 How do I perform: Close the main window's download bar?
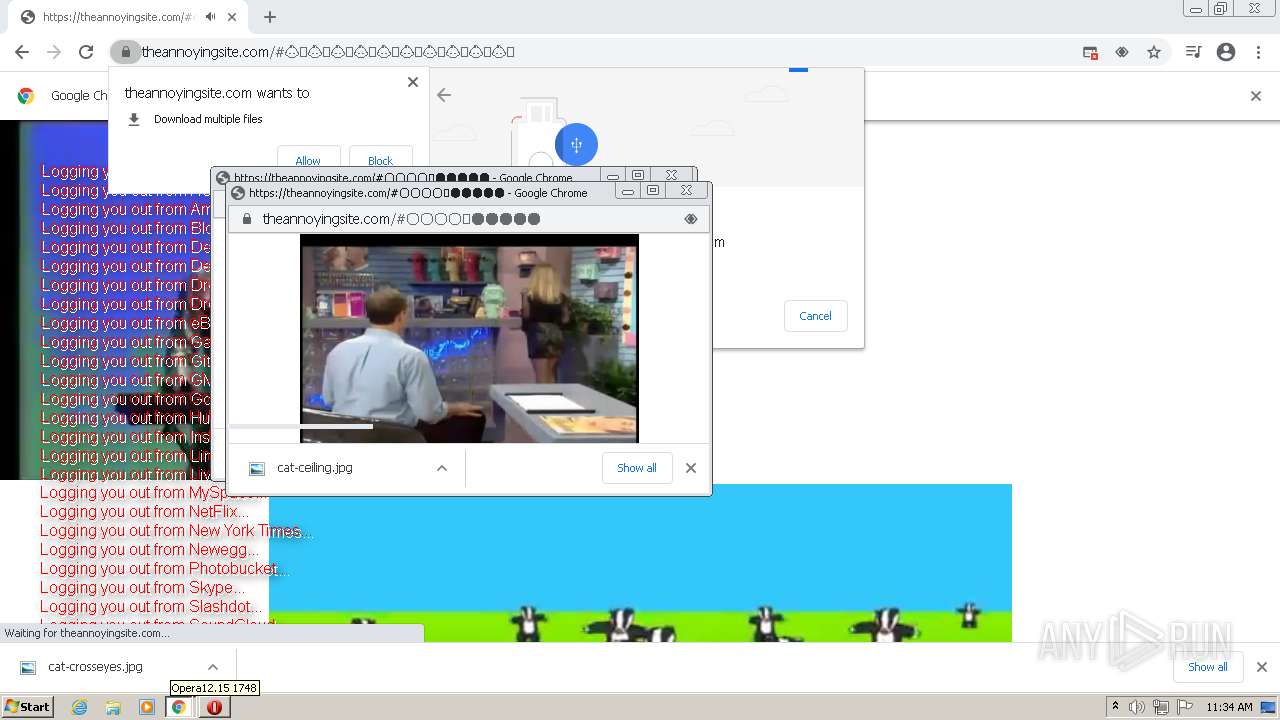click(x=1261, y=667)
